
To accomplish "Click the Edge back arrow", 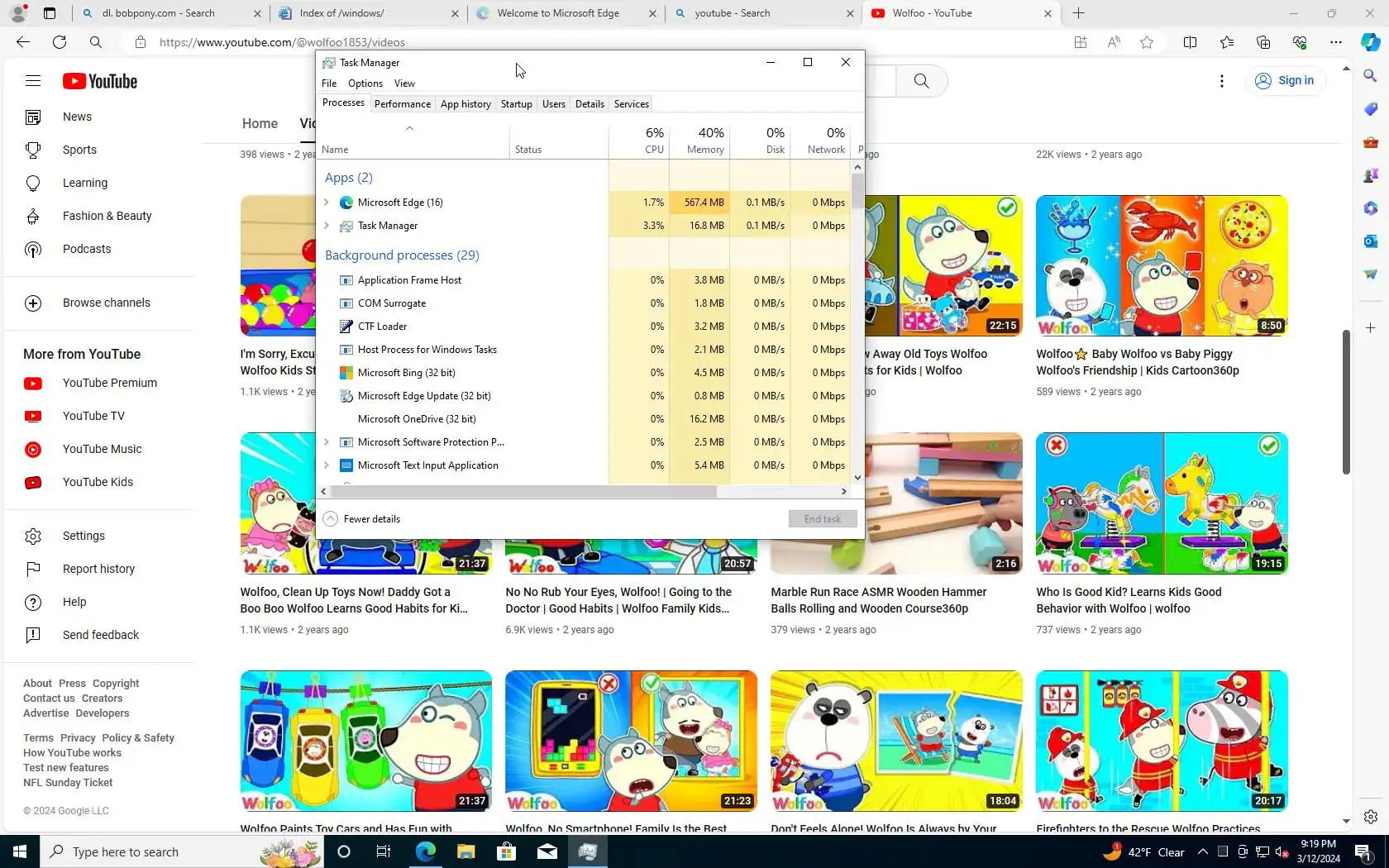I will pos(23,42).
